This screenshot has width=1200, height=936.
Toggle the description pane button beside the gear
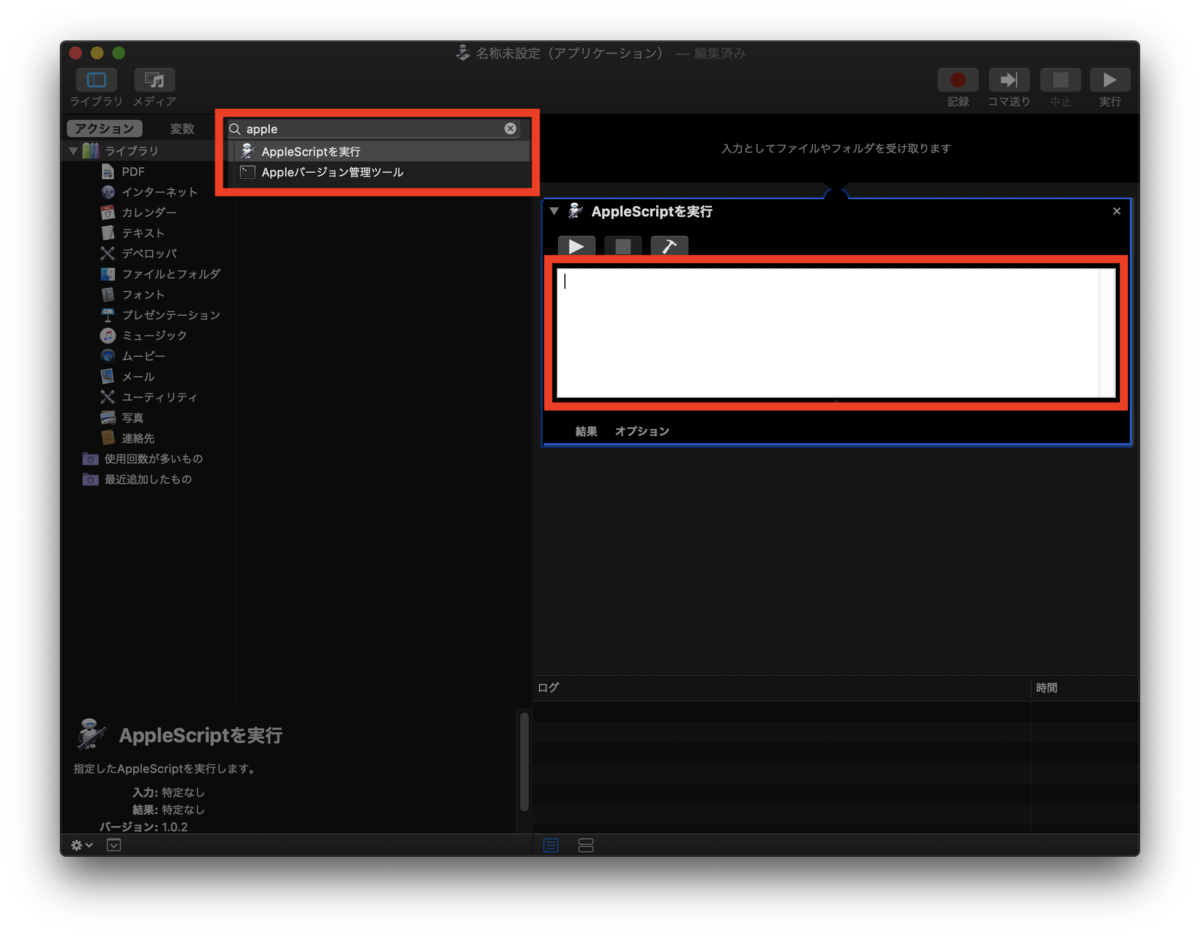pos(113,845)
